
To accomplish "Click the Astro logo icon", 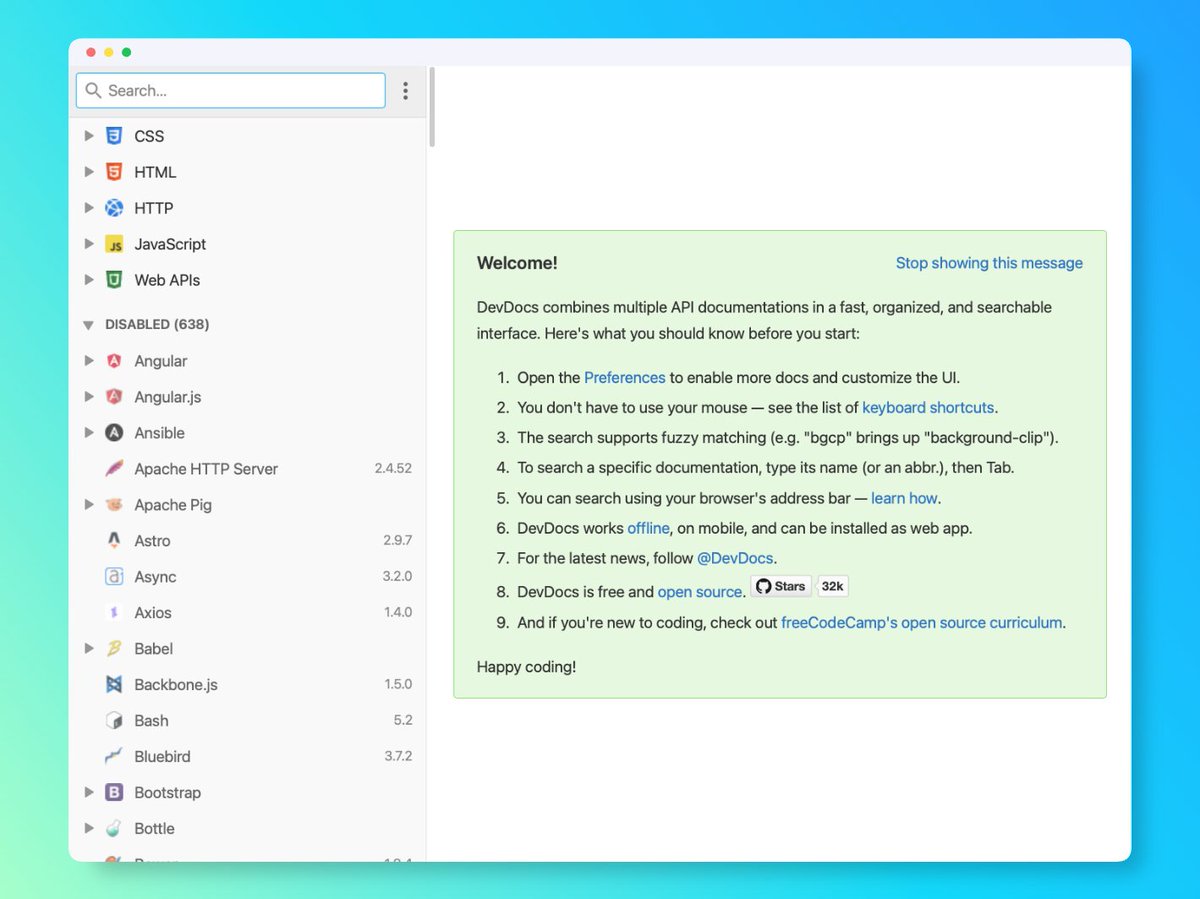I will (x=114, y=541).
